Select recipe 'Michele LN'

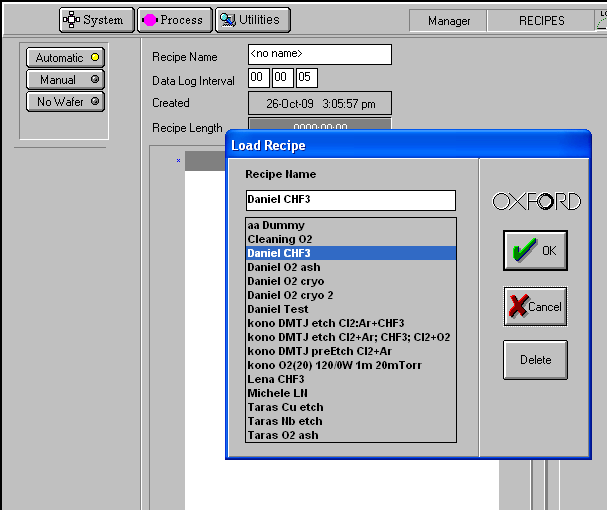351,393
